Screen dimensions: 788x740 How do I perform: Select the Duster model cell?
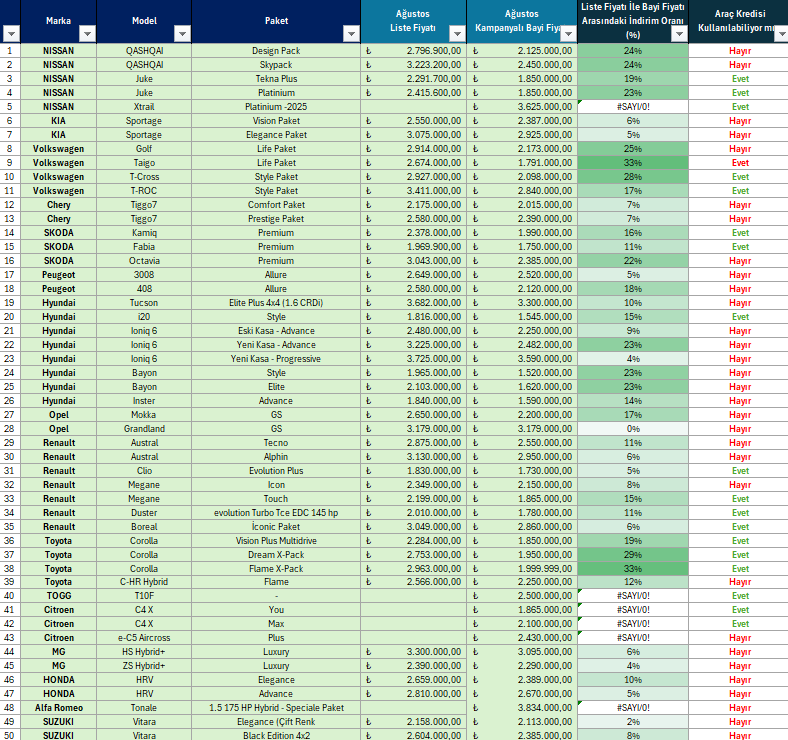click(144, 513)
